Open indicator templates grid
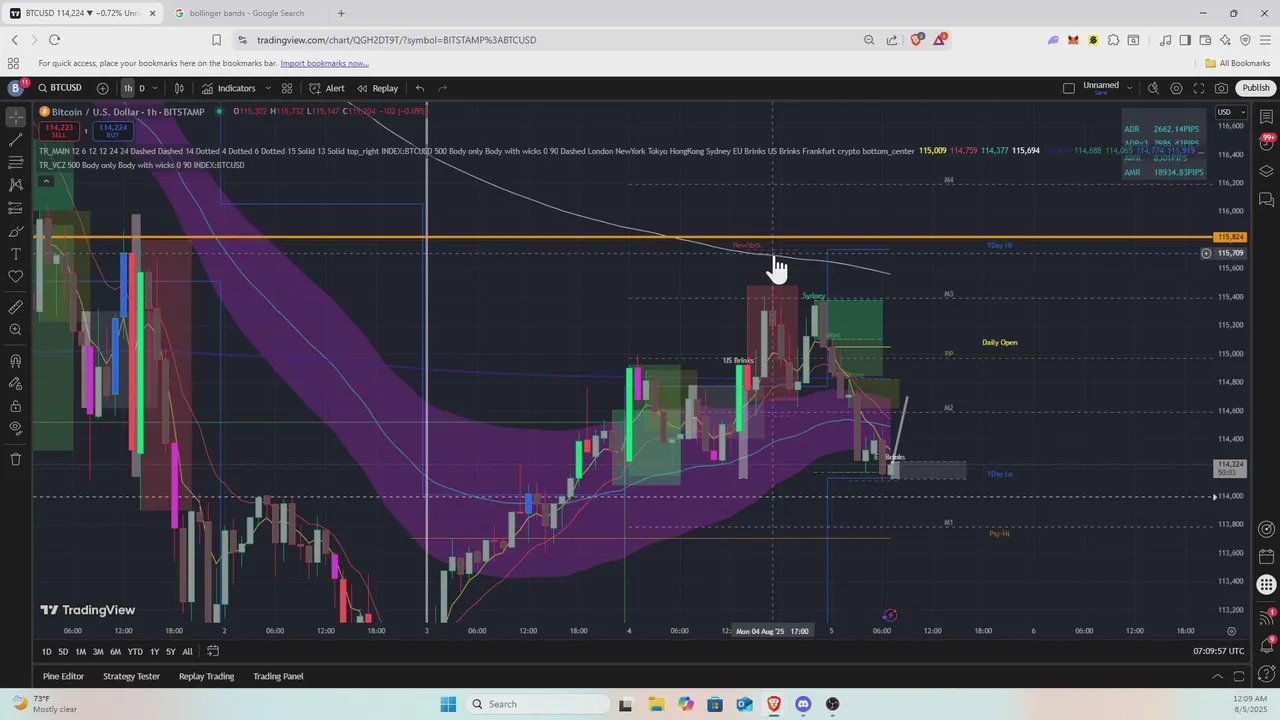The image size is (1280, 720). pyautogui.click(x=287, y=88)
